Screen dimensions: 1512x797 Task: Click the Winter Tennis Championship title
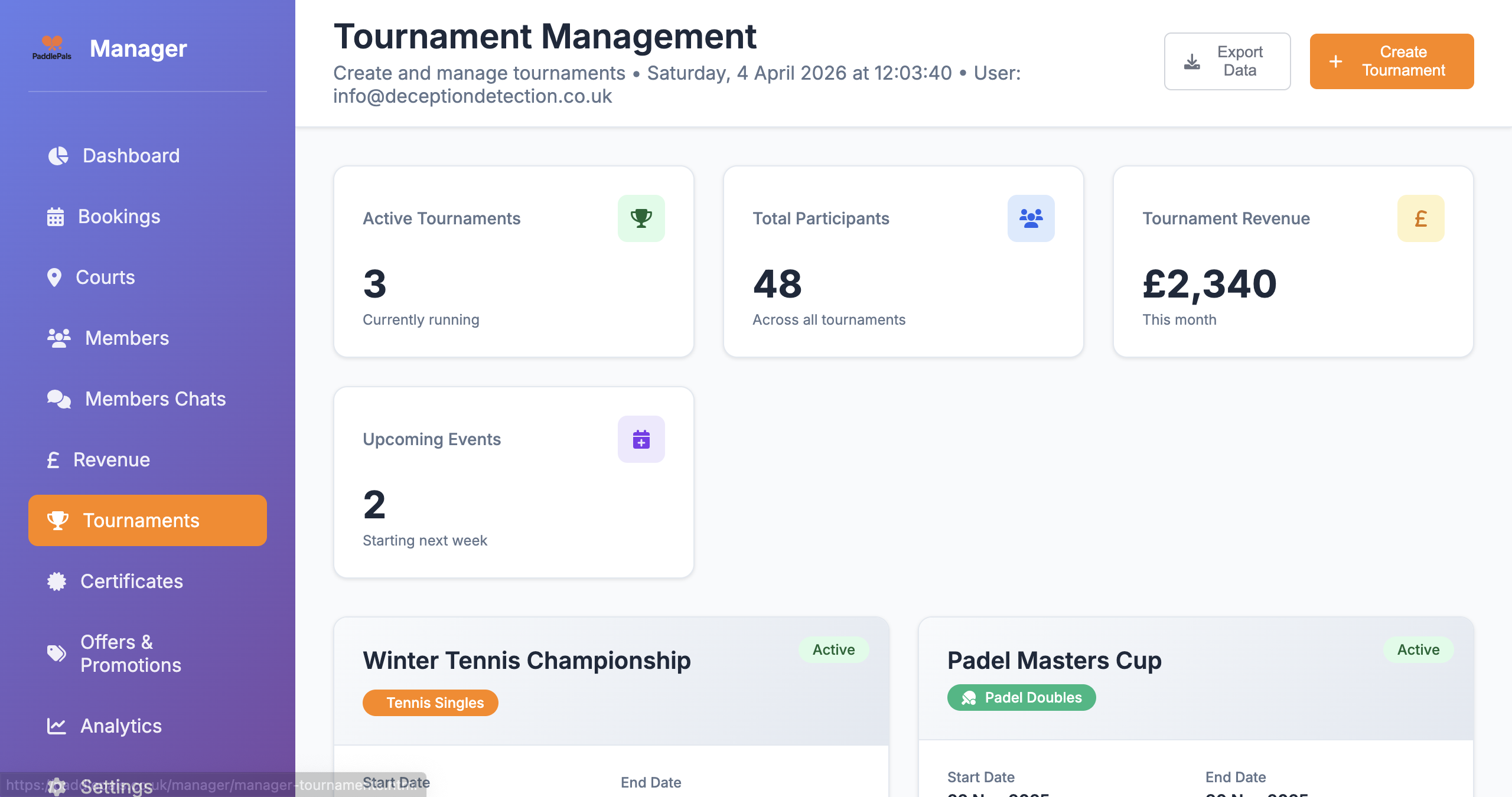pyautogui.click(x=527, y=660)
